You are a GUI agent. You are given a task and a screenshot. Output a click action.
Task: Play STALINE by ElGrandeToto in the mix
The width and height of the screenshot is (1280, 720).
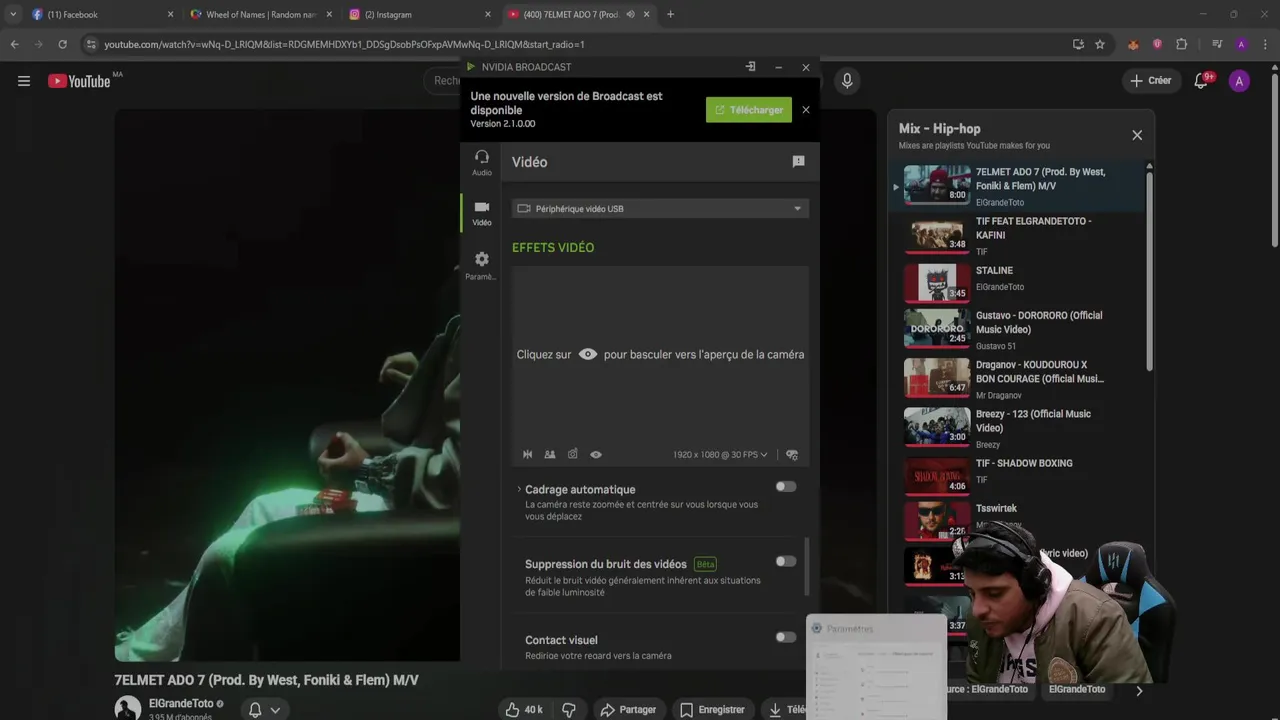pyautogui.click(x=1018, y=282)
